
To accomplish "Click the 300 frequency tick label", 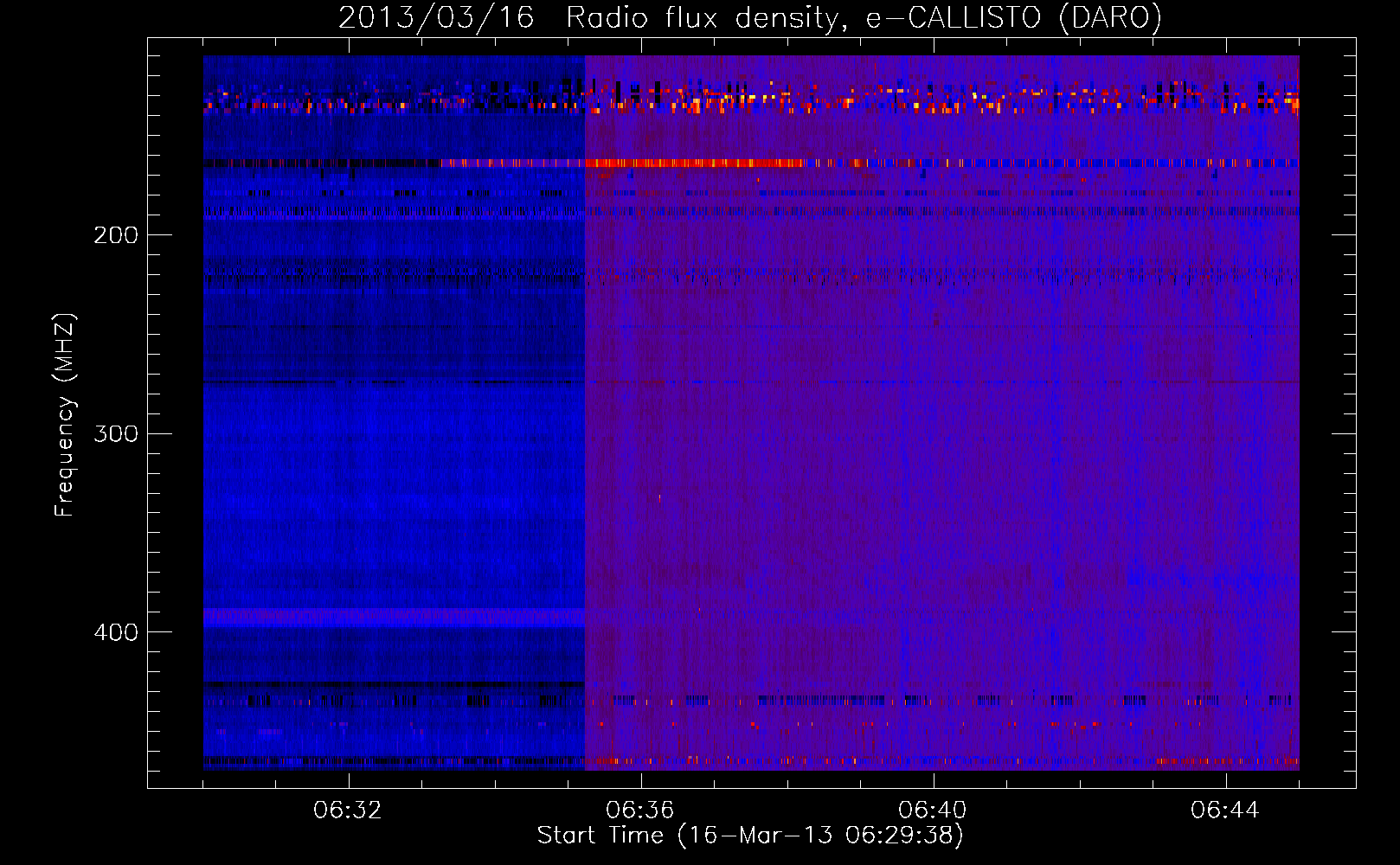I will point(116,433).
